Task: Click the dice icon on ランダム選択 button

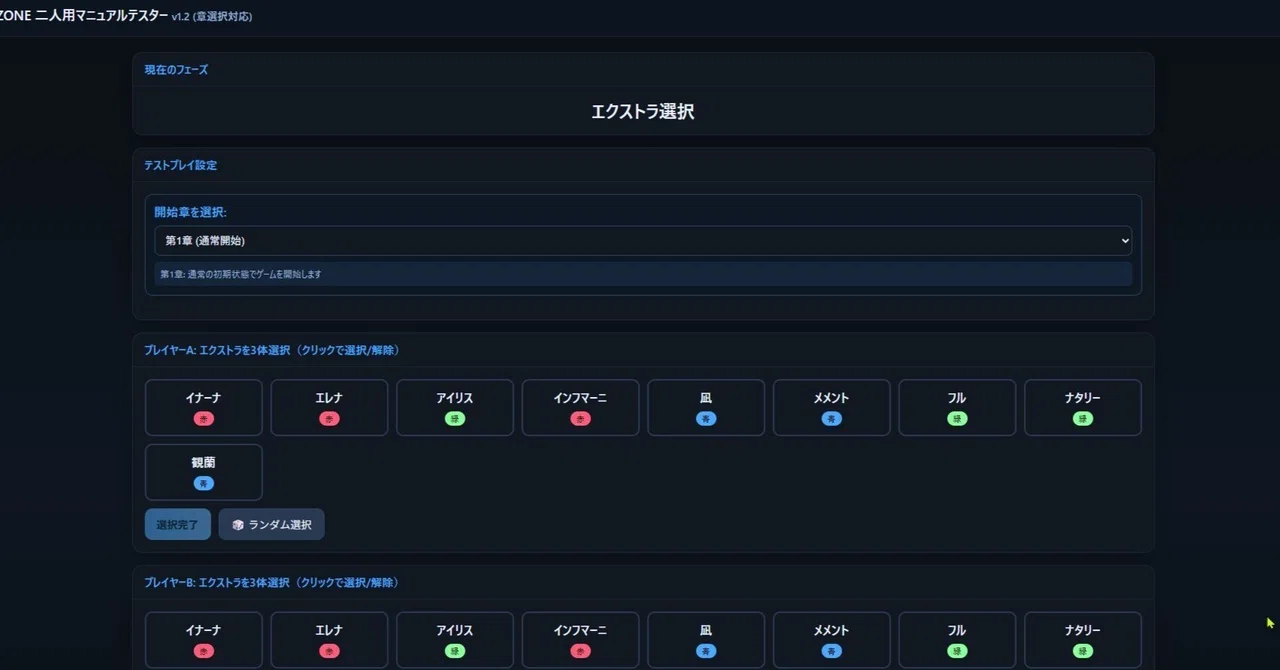Action: (238, 525)
